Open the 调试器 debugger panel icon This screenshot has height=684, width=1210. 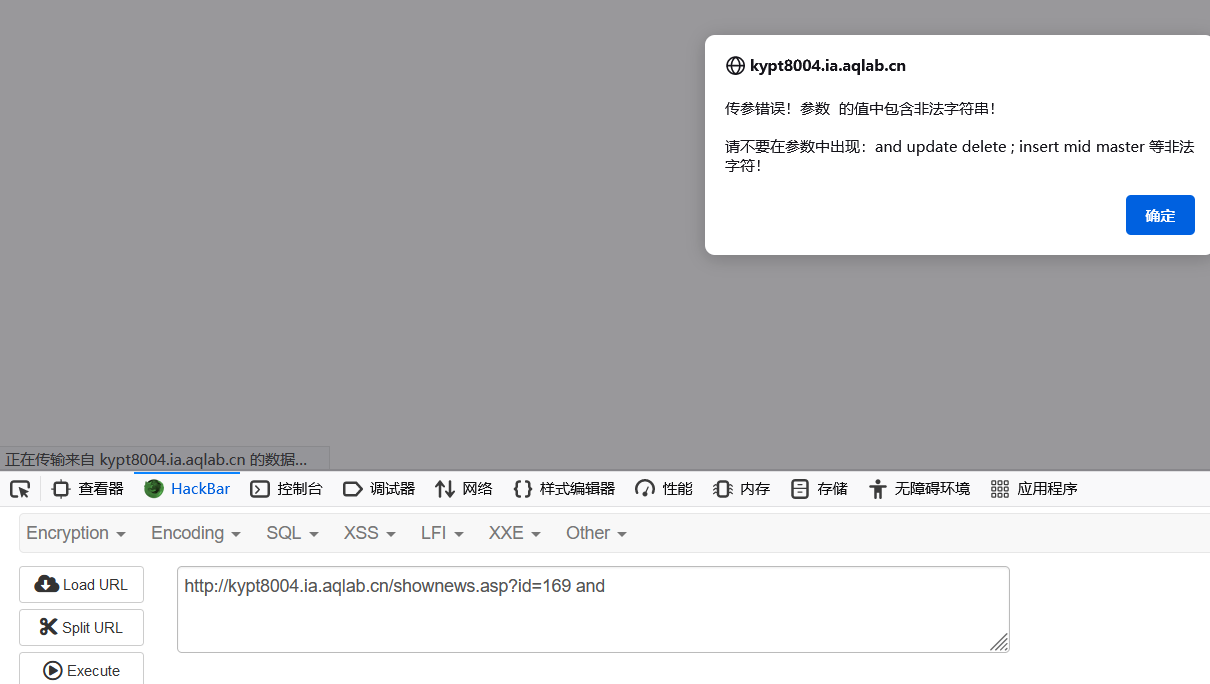click(353, 488)
